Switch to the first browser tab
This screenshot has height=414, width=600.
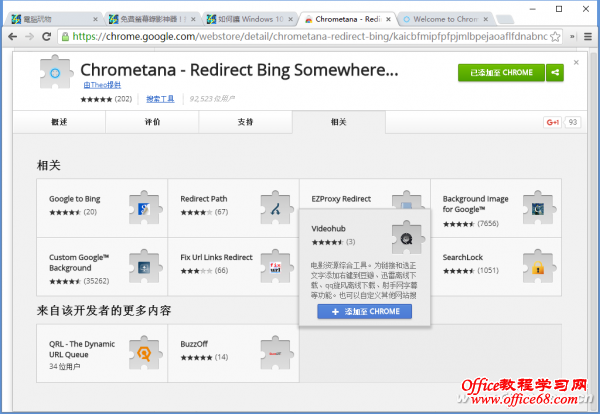click(x=54, y=19)
